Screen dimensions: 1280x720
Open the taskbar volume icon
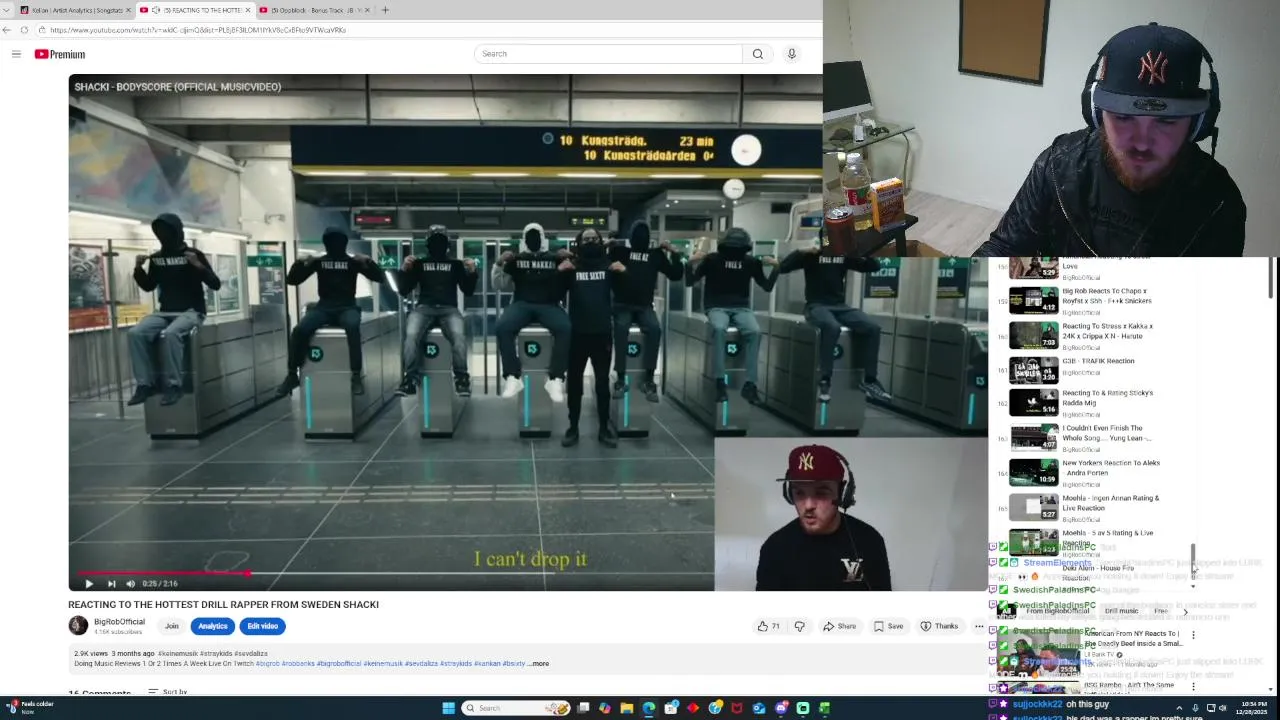click(x=1221, y=708)
